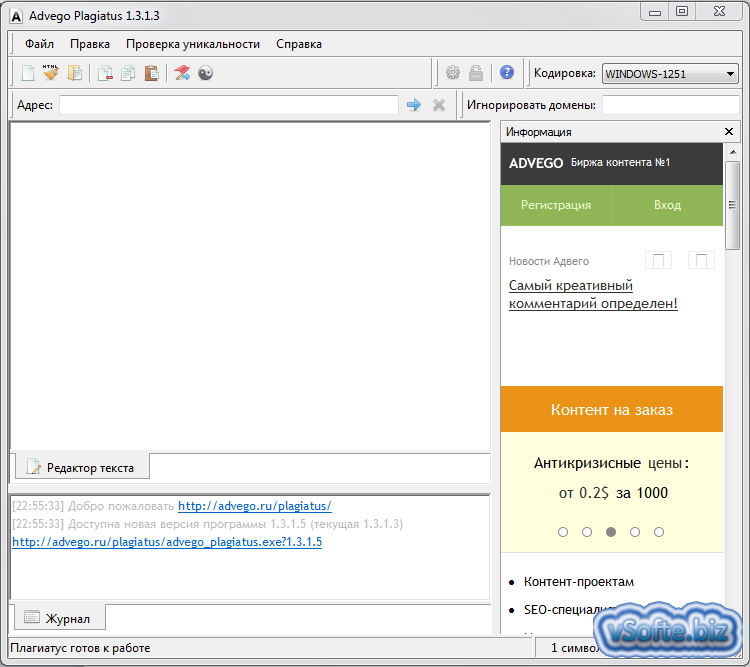The image size is (750, 667).
Task: Click the yellow documents folder icon
Action: 75,73
